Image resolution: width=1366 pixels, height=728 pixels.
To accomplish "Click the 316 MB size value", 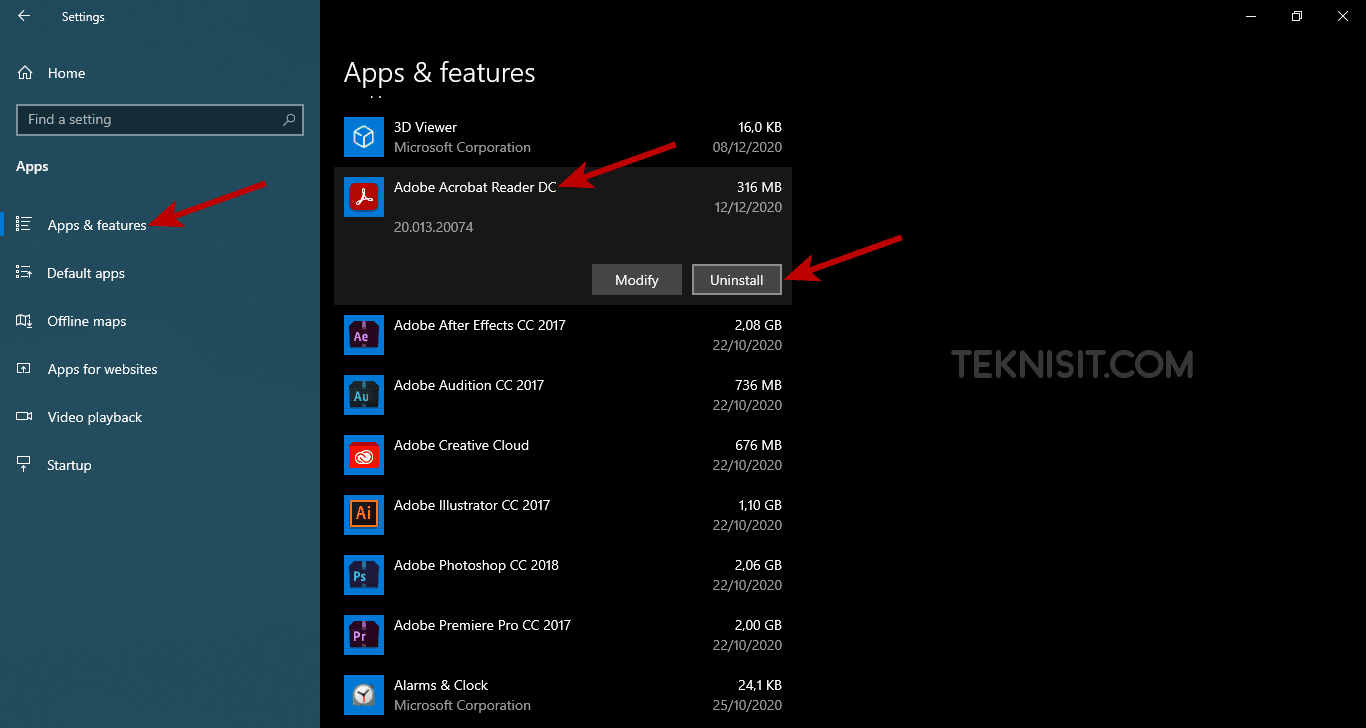I will pos(759,187).
